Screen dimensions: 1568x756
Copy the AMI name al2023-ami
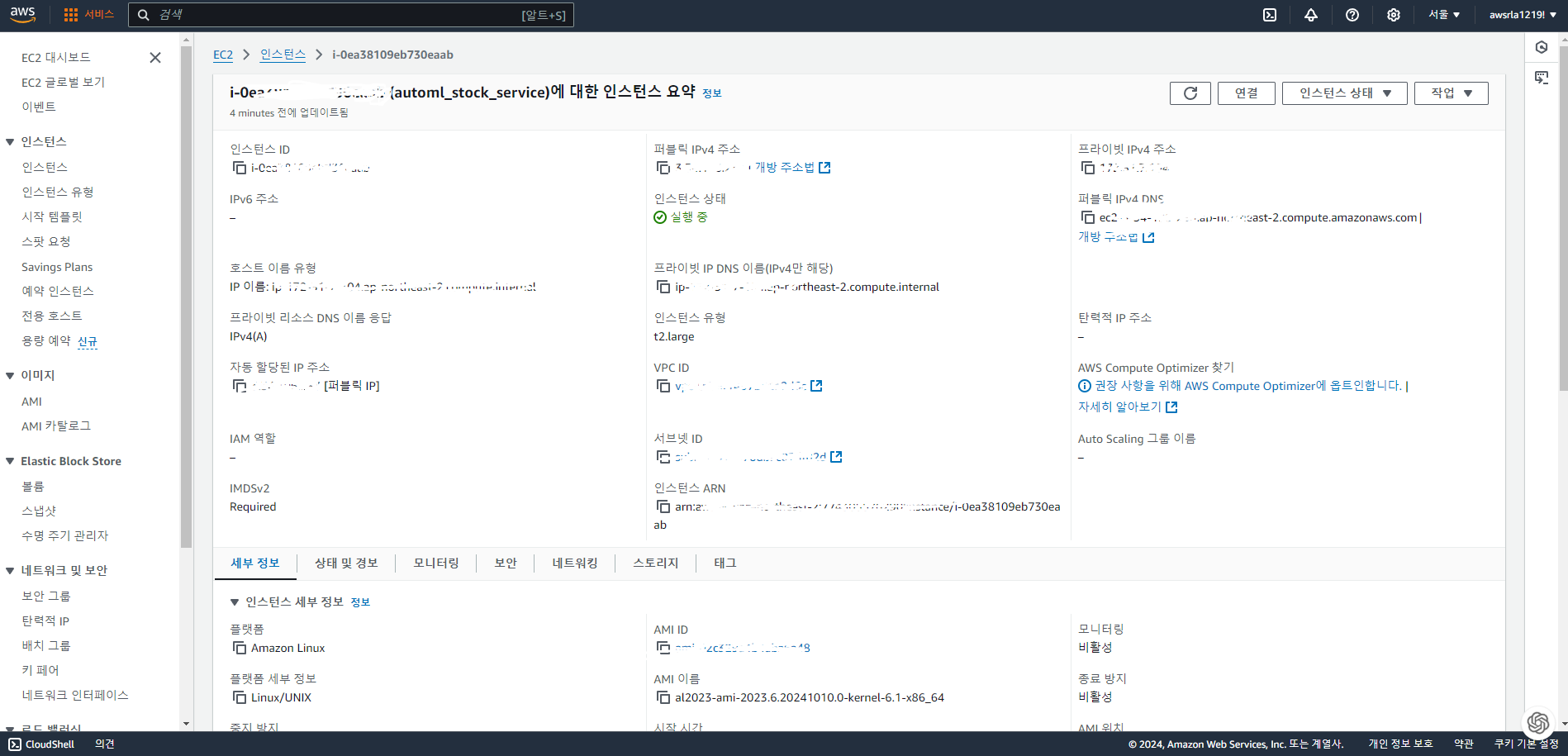click(663, 697)
